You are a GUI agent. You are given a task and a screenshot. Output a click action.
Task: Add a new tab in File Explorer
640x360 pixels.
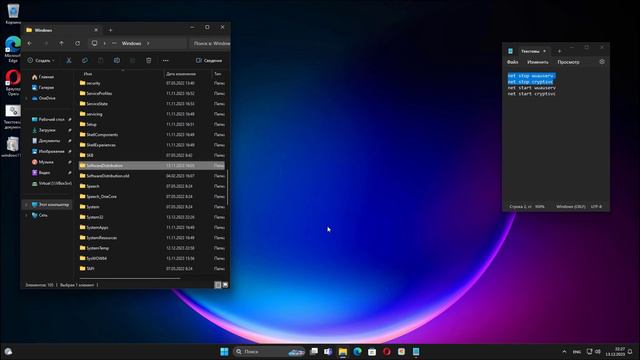click(x=110, y=30)
